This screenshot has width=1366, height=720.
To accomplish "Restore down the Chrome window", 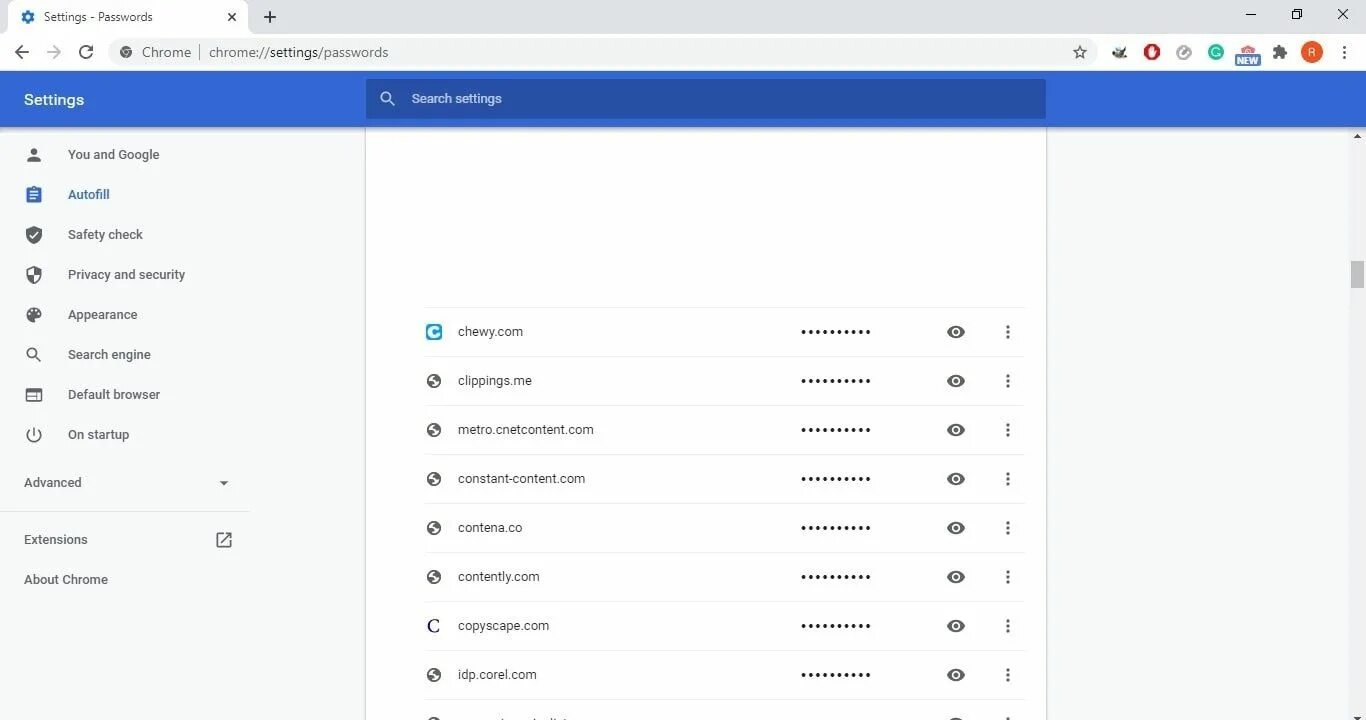I will (x=1297, y=14).
